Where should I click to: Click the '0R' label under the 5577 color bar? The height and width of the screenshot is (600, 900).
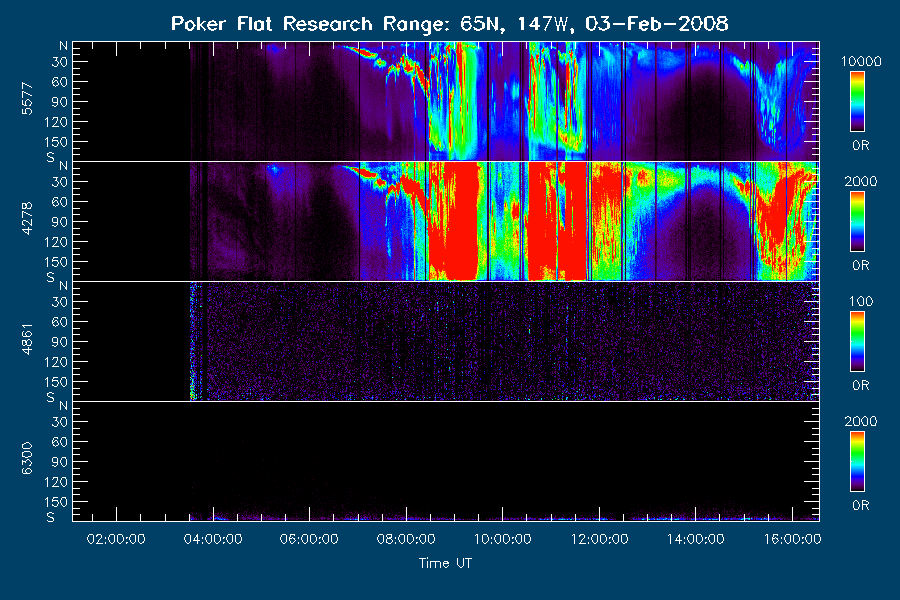(x=861, y=146)
